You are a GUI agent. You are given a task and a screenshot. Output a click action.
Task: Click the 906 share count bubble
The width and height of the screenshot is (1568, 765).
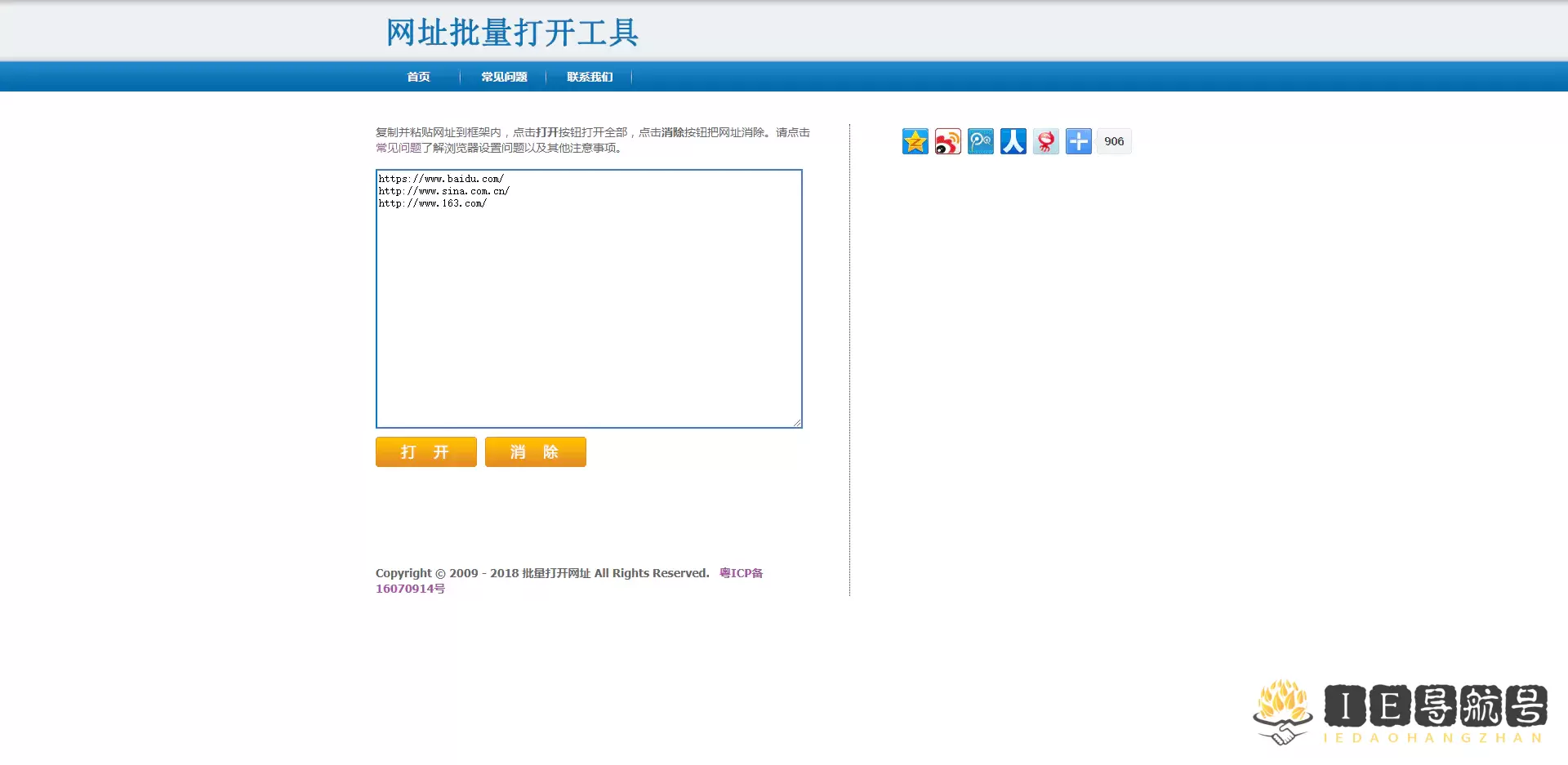[1114, 141]
